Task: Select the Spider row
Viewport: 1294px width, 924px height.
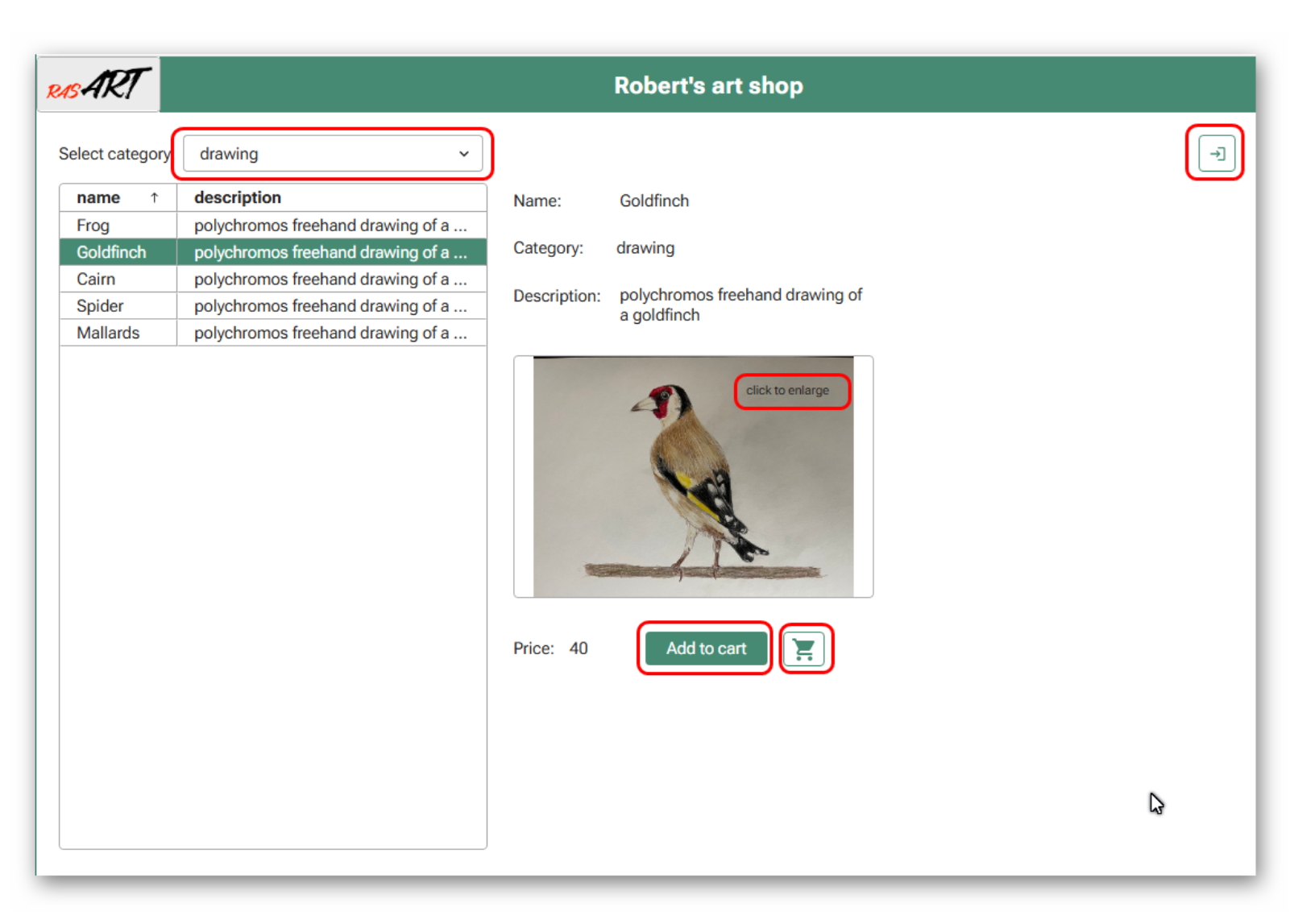Action: coord(273,306)
